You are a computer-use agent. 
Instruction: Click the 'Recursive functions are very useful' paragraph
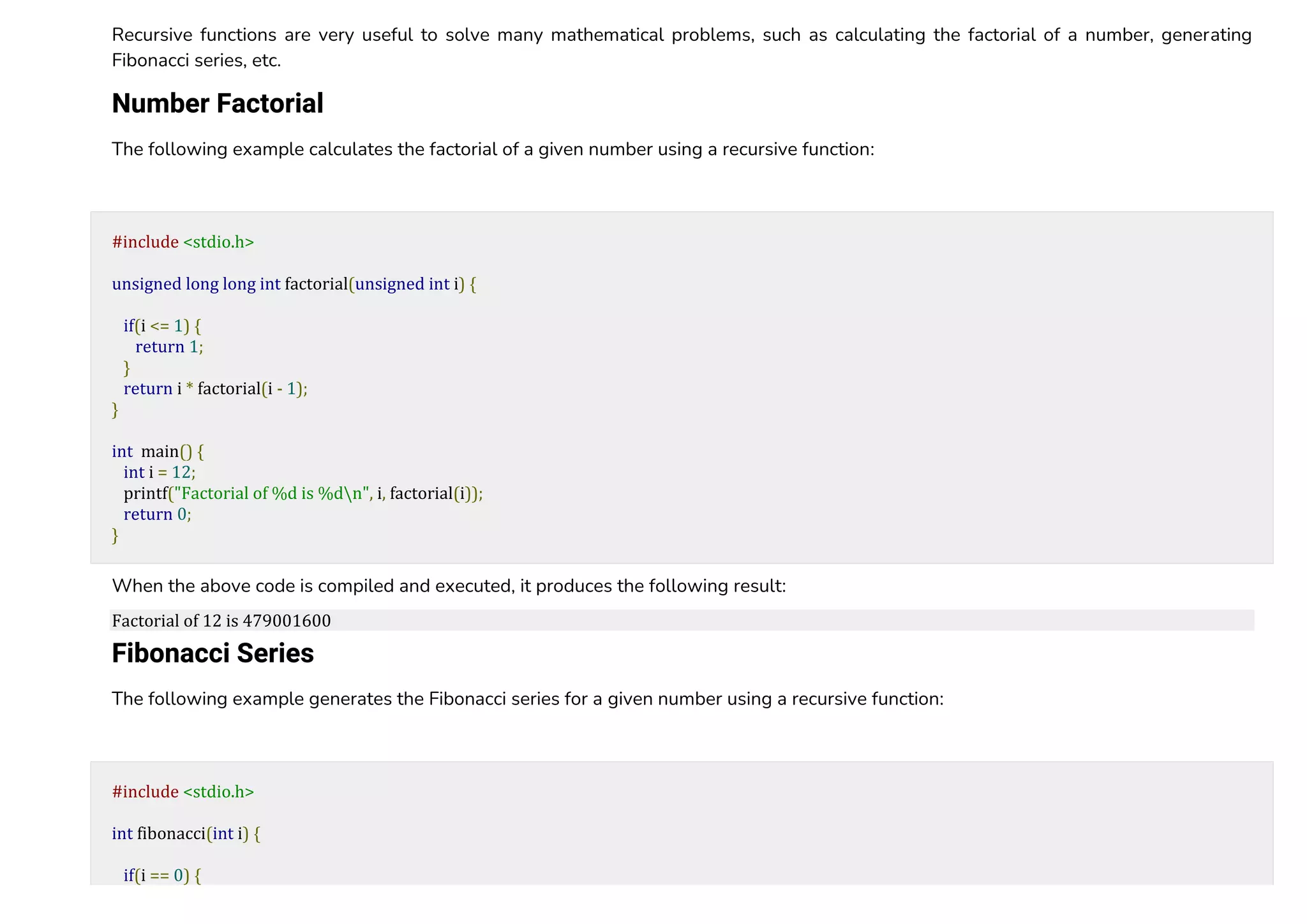click(681, 47)
